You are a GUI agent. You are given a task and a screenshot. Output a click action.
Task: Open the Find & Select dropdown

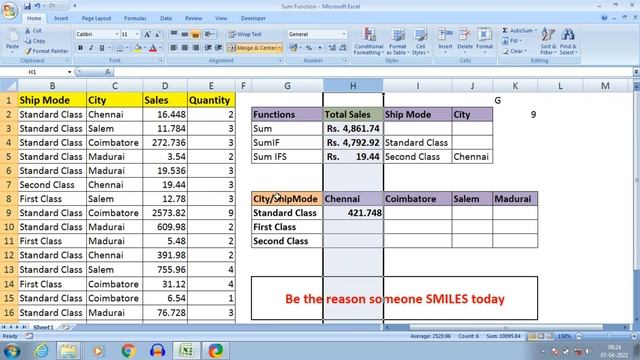tap(568, 41)
